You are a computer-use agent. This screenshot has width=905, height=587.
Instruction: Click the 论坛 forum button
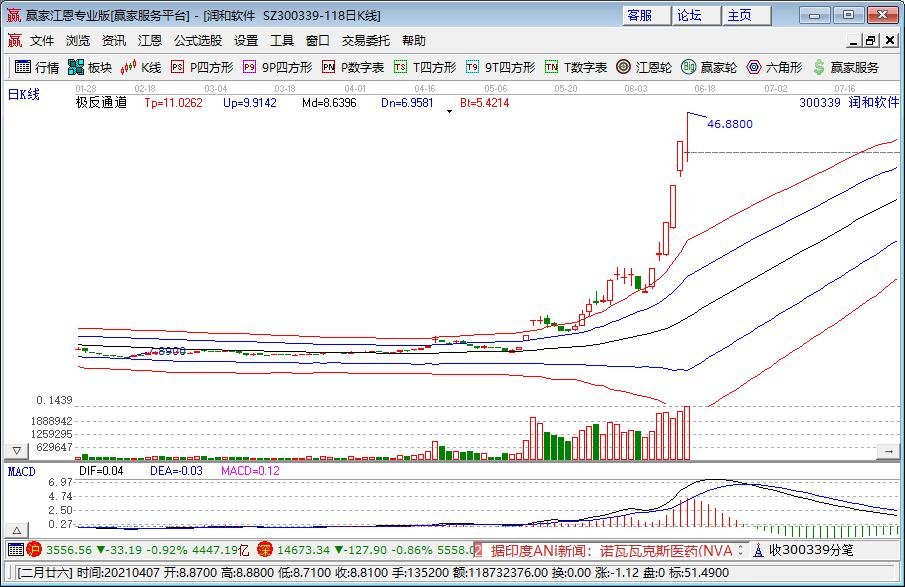(x=696, y=16)
